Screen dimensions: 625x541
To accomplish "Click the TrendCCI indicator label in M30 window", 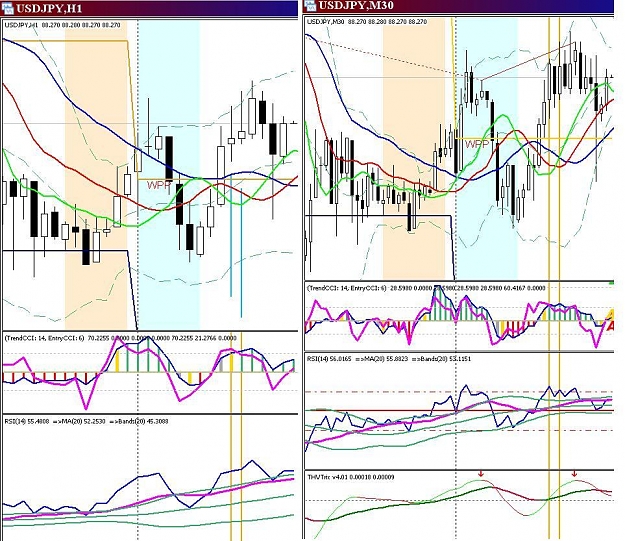I will click(x=426, y=288).
